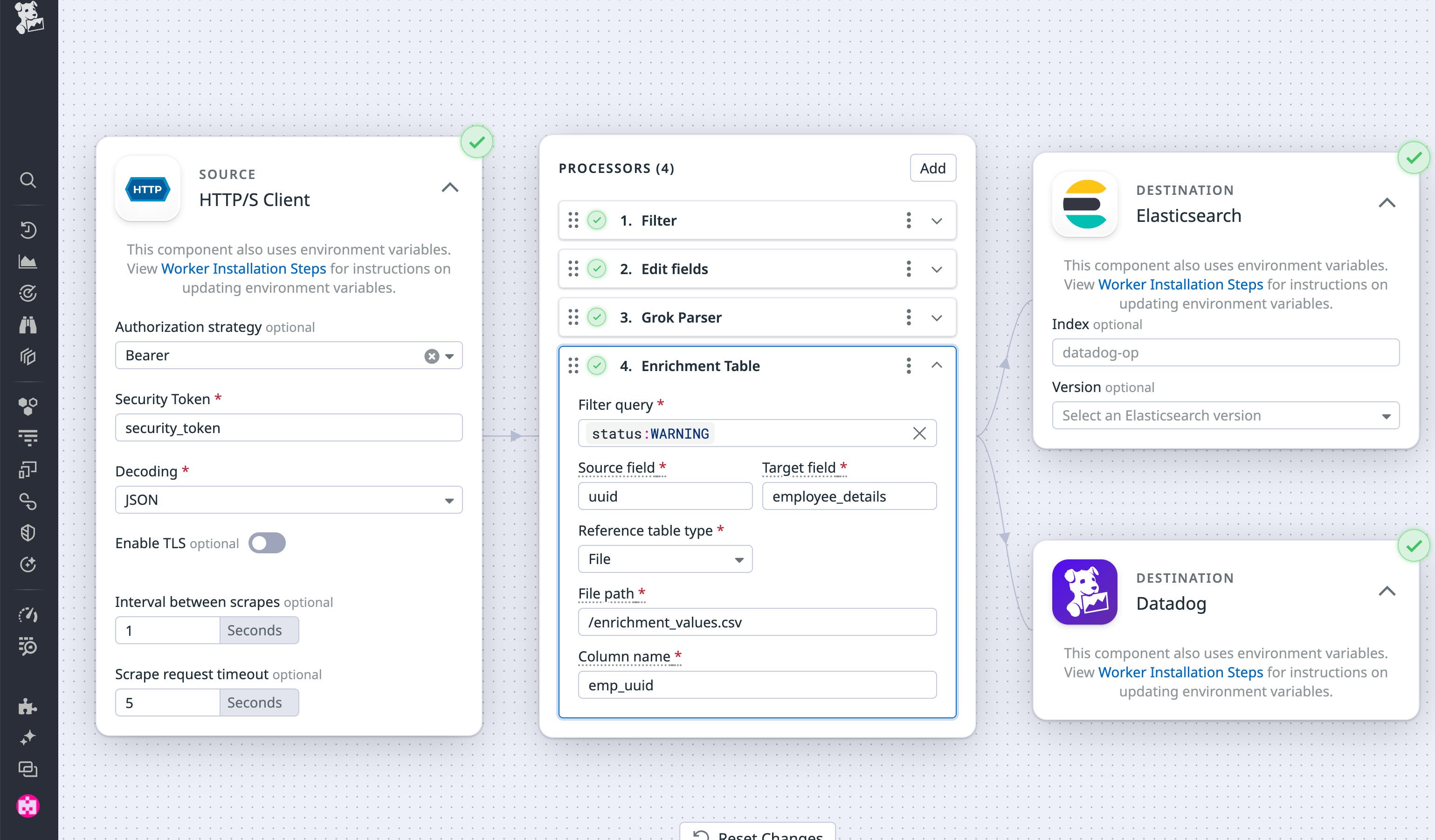This screenshot has width=1435, height=840.
Task: Click the HTTP icon on the HTTP/S Client source
Action: [147, 190]
